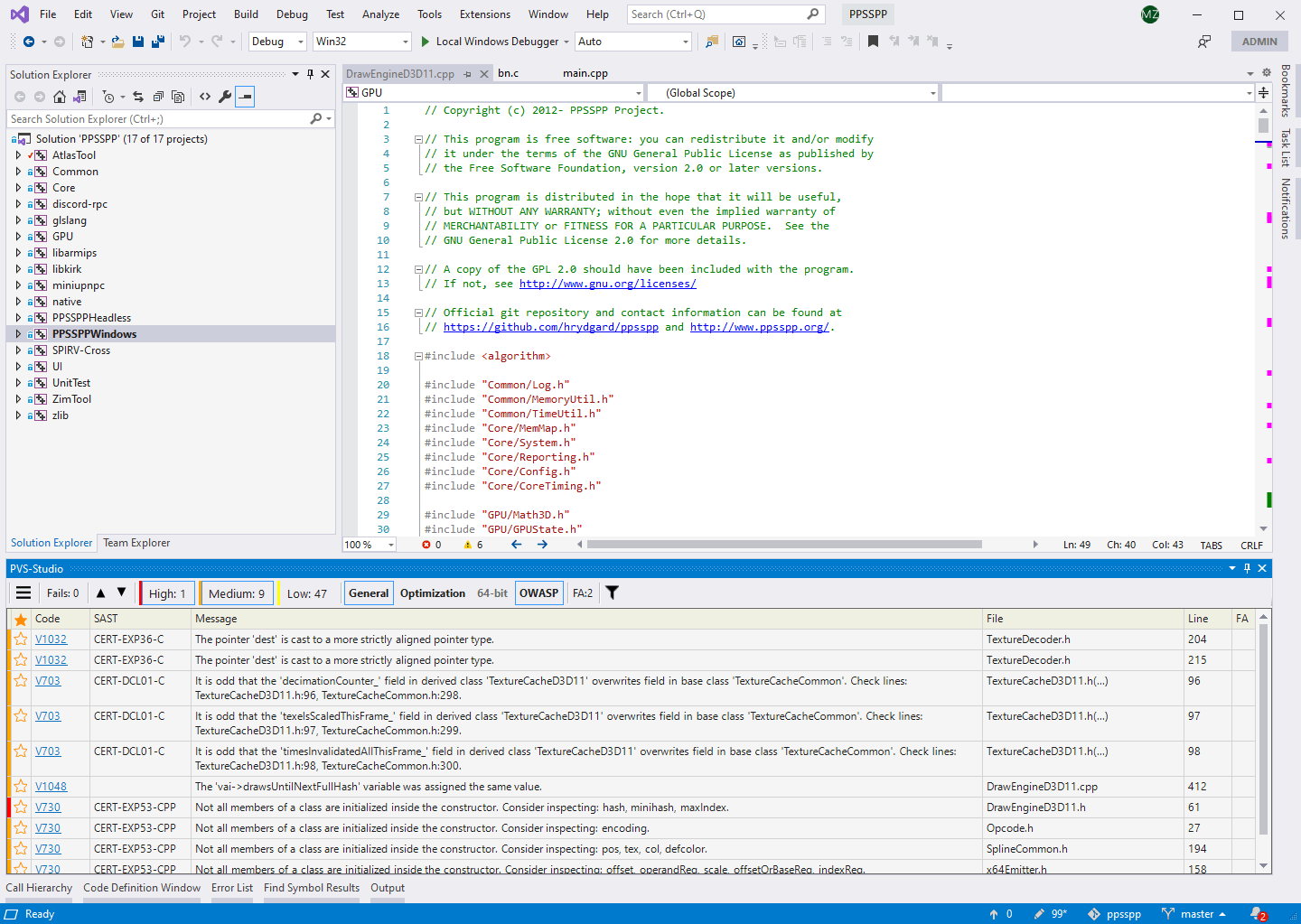Click the editor split-window handle icon
1301x924 pixels.
coord(1263,92)
